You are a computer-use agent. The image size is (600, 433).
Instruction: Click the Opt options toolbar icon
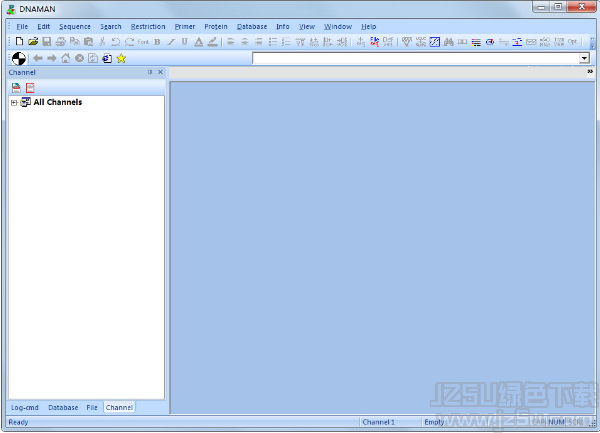point(572,42)
